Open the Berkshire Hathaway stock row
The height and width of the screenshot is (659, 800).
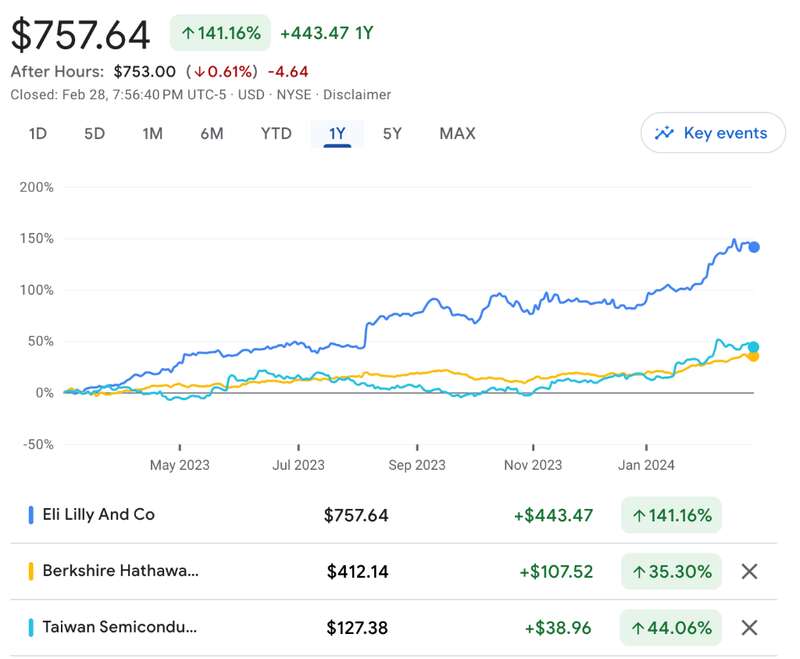[x=120, y=572]
